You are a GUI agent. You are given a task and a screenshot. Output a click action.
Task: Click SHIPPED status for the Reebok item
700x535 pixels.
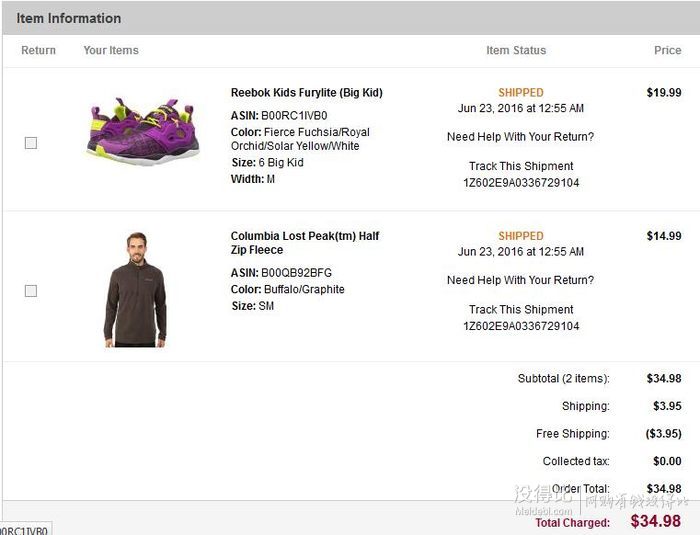521,92
